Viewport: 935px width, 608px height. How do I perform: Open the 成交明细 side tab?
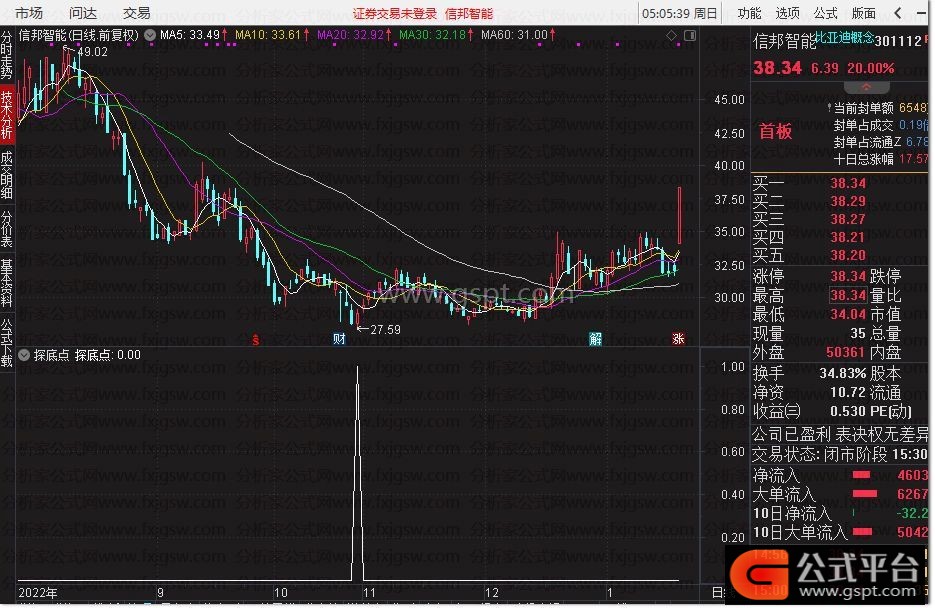point(7,174)
